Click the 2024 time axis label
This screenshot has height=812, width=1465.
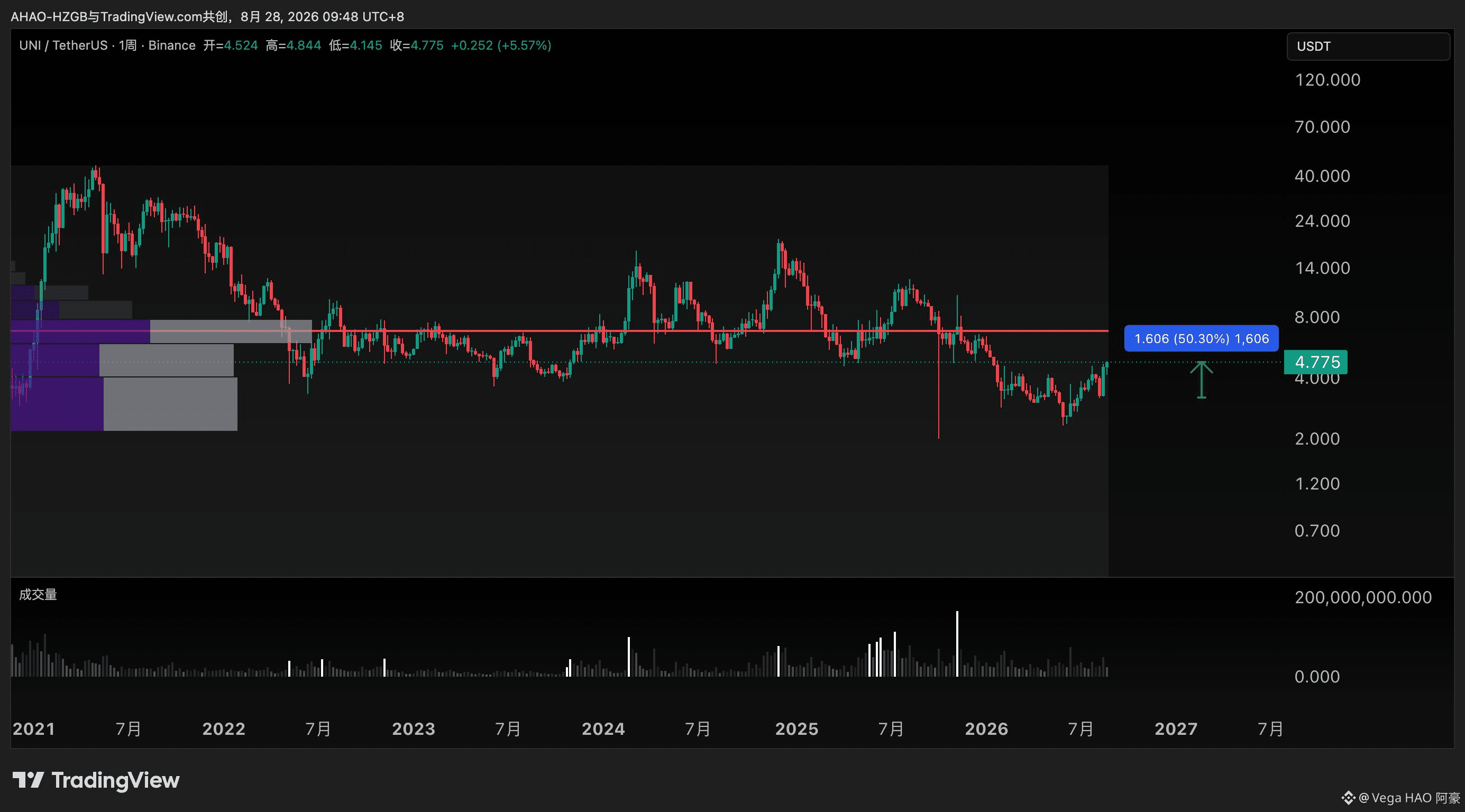tap(603, 729)
